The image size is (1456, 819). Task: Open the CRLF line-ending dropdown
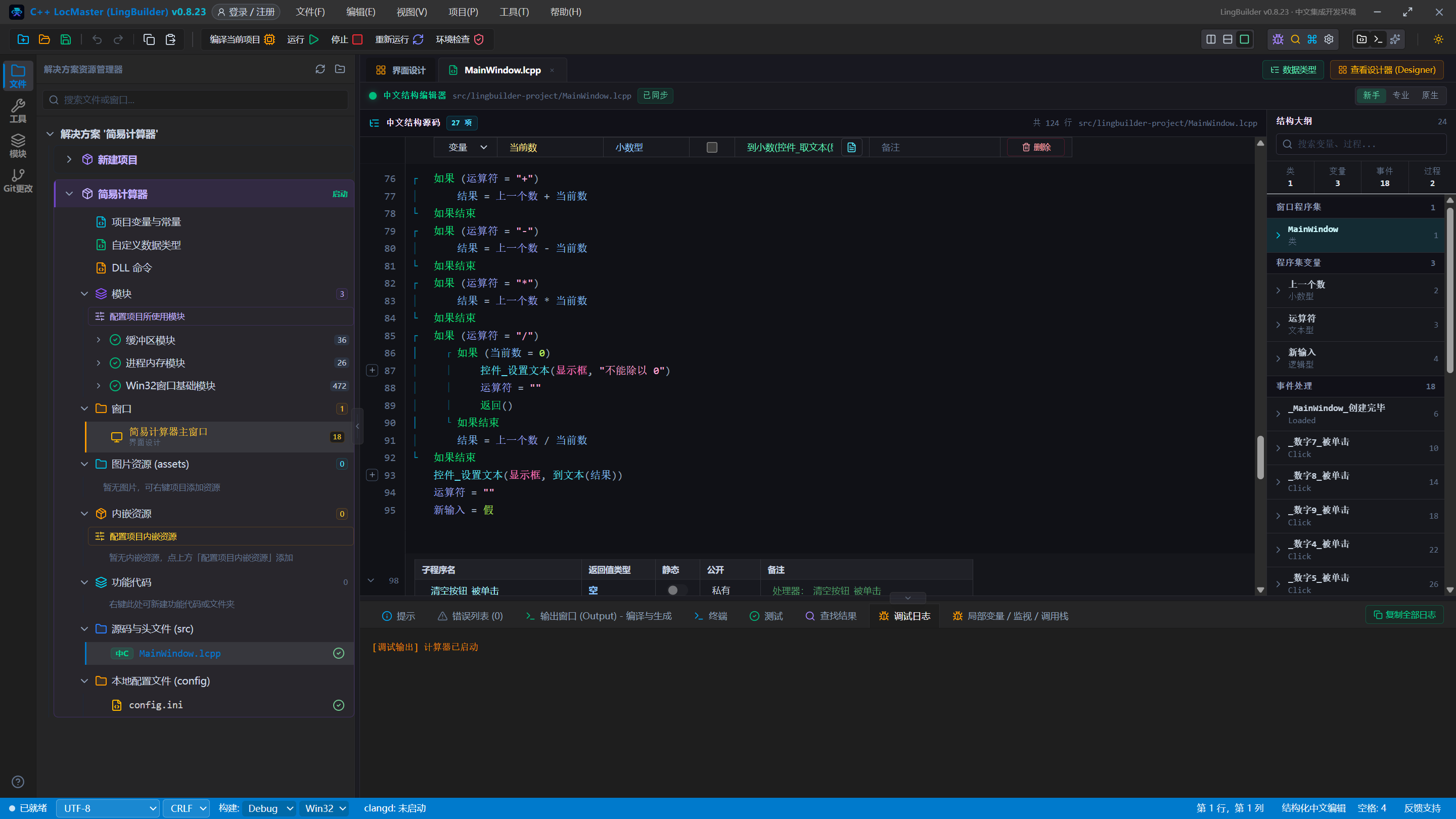[187, 808]
